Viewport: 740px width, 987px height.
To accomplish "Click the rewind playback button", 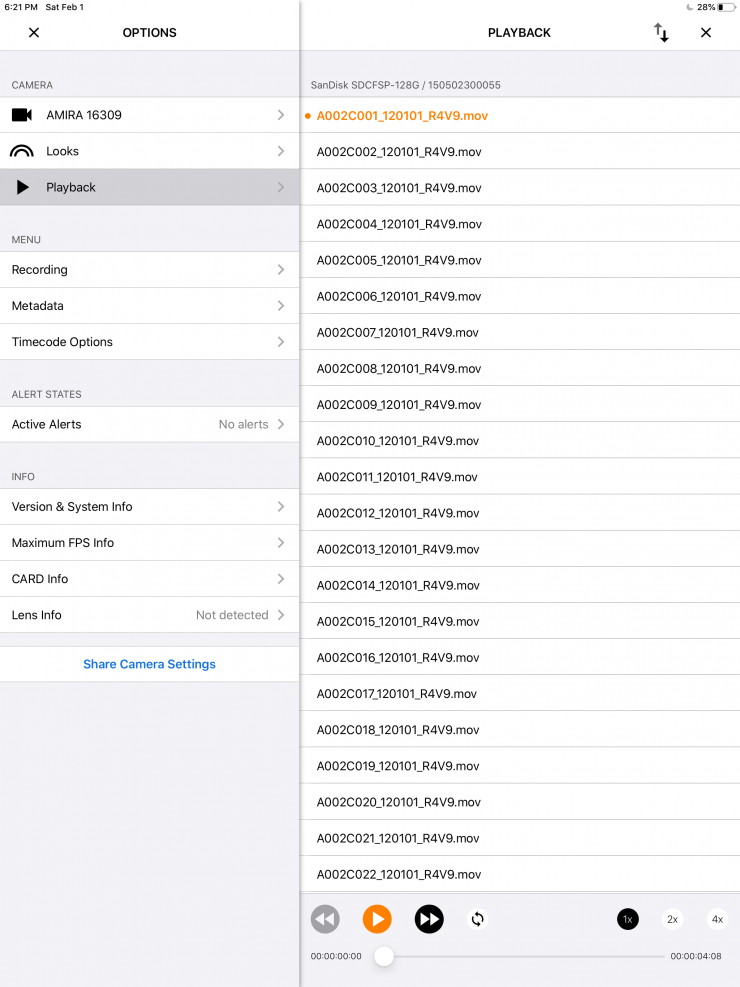I will 325,919.
